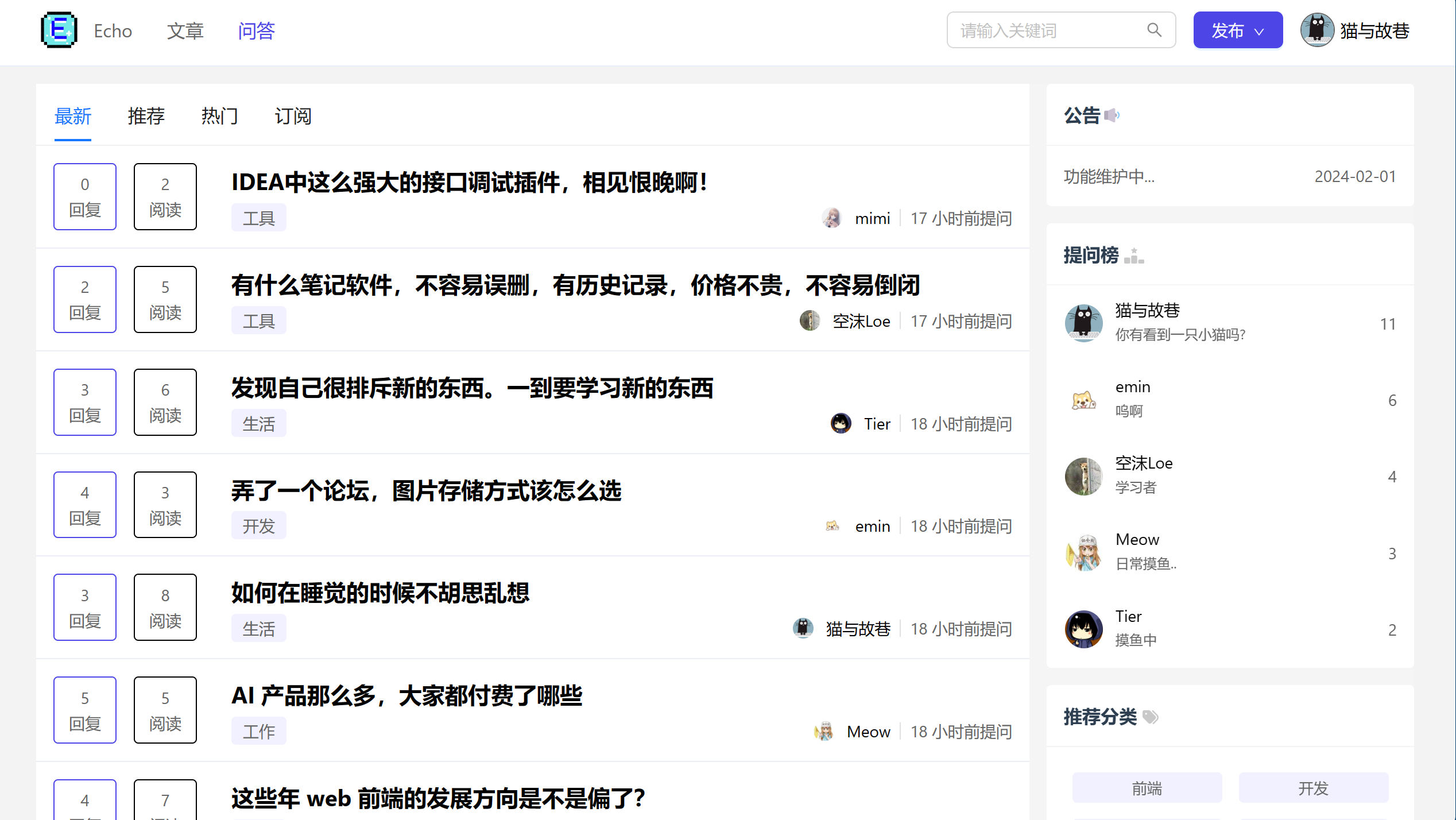Click the chevron arrow inside 发布 button
This screenshot has height=820, width=1456.
tap(1259, 32)
